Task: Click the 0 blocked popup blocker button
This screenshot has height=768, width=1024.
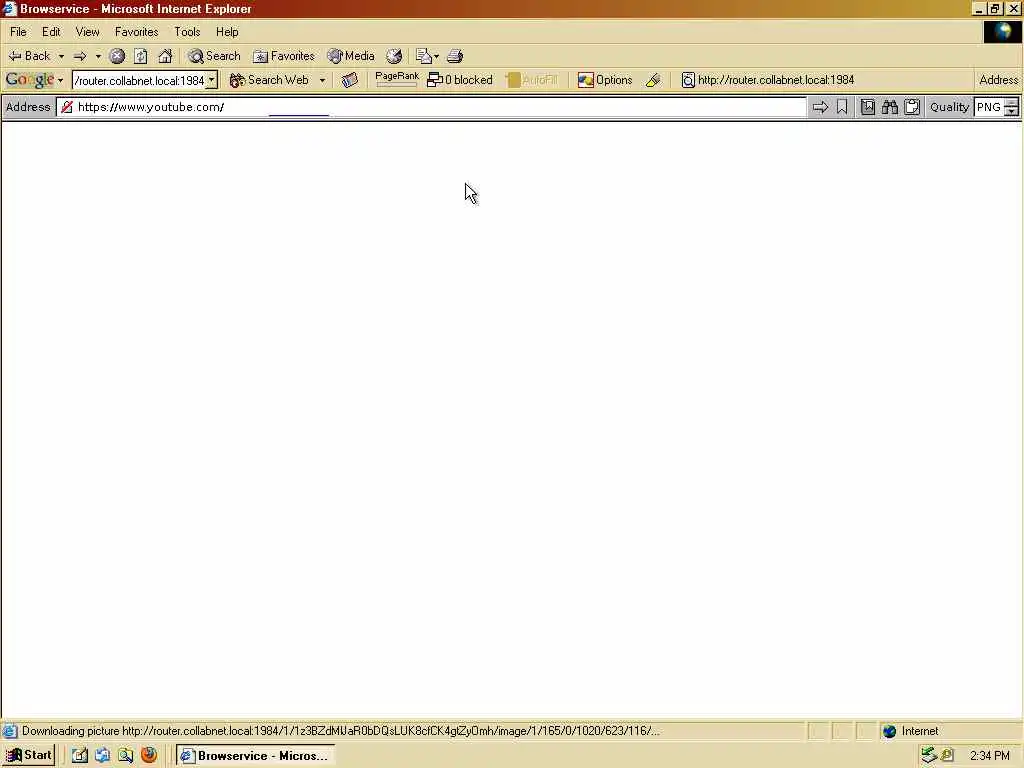Action: pyautogui.click(x=460, y=80)
